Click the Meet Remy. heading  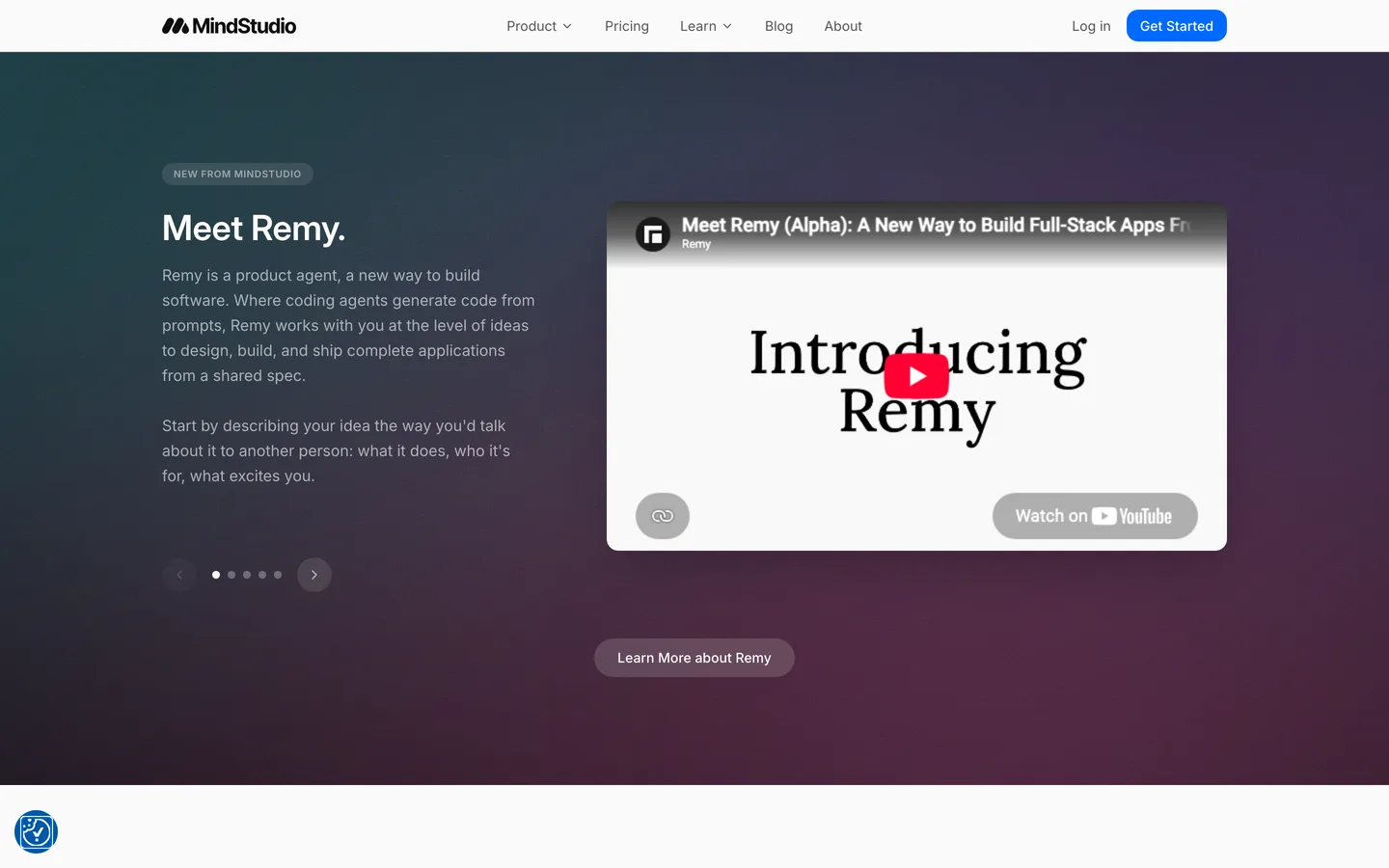tap(254, 229)
